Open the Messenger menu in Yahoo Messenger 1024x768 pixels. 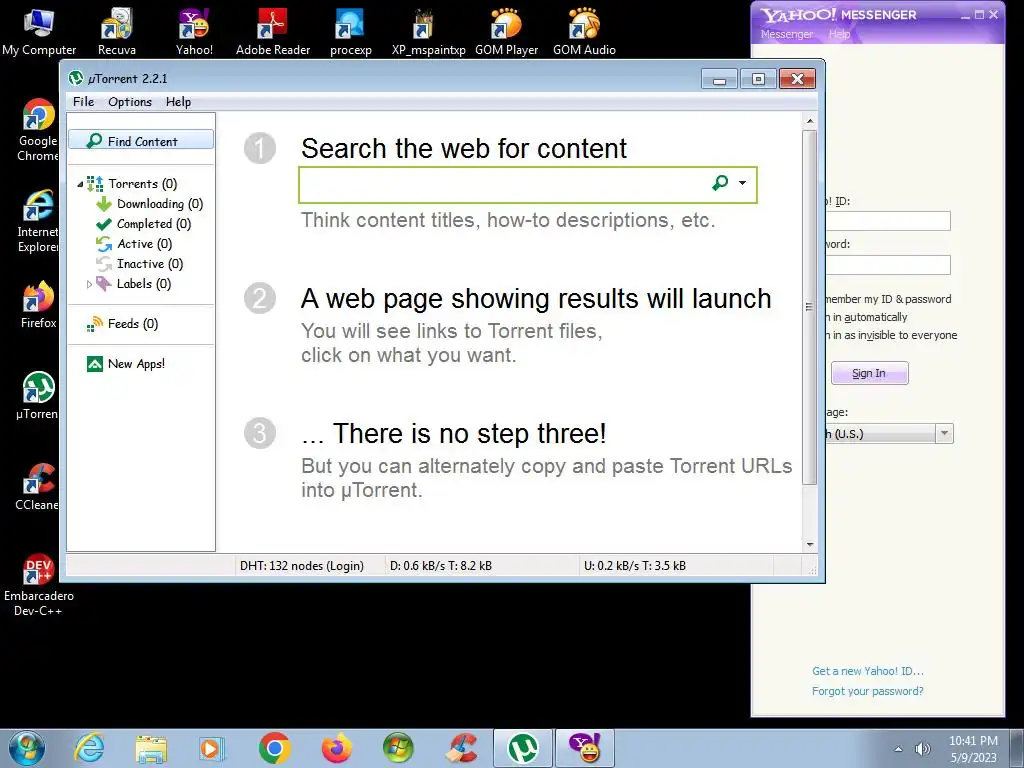click(787, 34)
